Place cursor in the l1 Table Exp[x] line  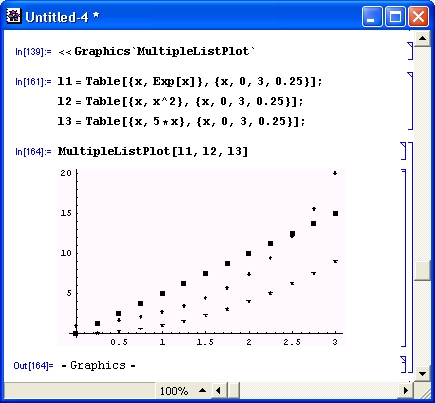189,81
